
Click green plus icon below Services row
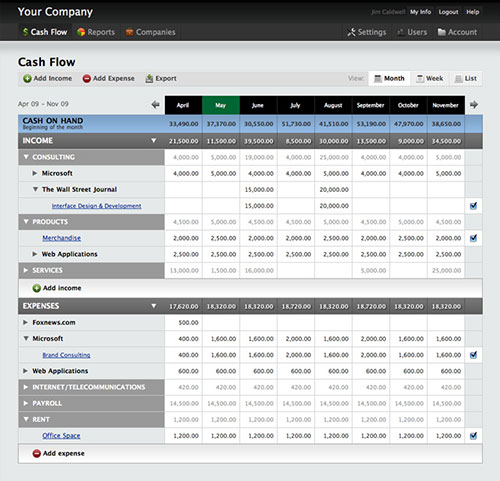click(x=36, y=288)
